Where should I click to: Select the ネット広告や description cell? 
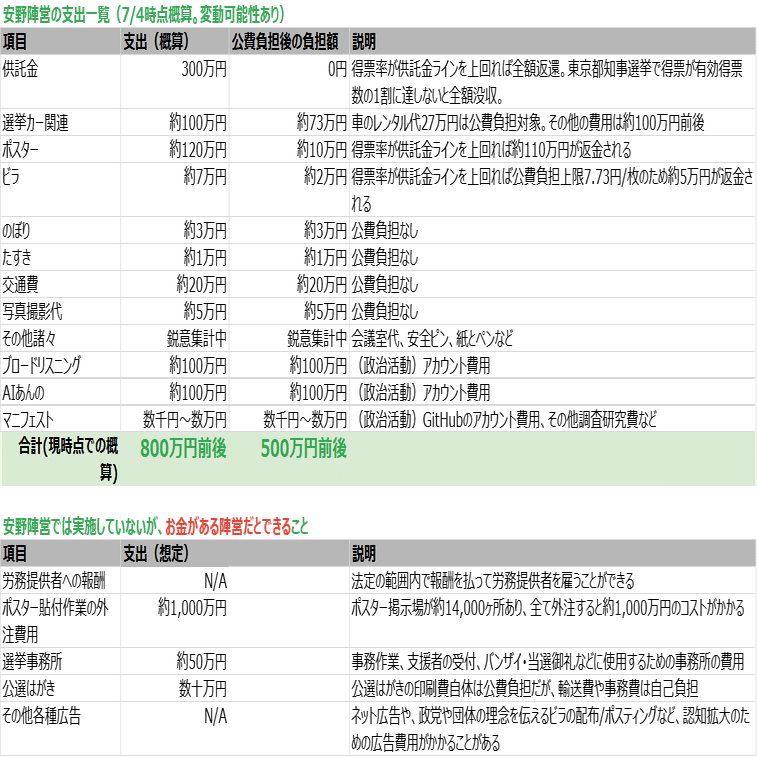pyautogui.click(x=550, y=728)
